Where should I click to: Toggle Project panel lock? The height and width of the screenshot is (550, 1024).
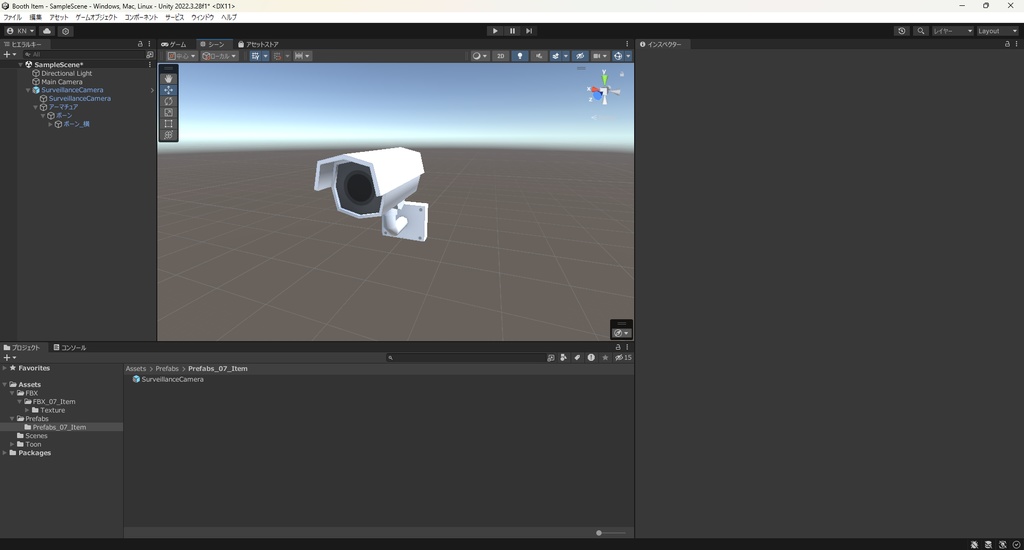[x=618, y=348]
